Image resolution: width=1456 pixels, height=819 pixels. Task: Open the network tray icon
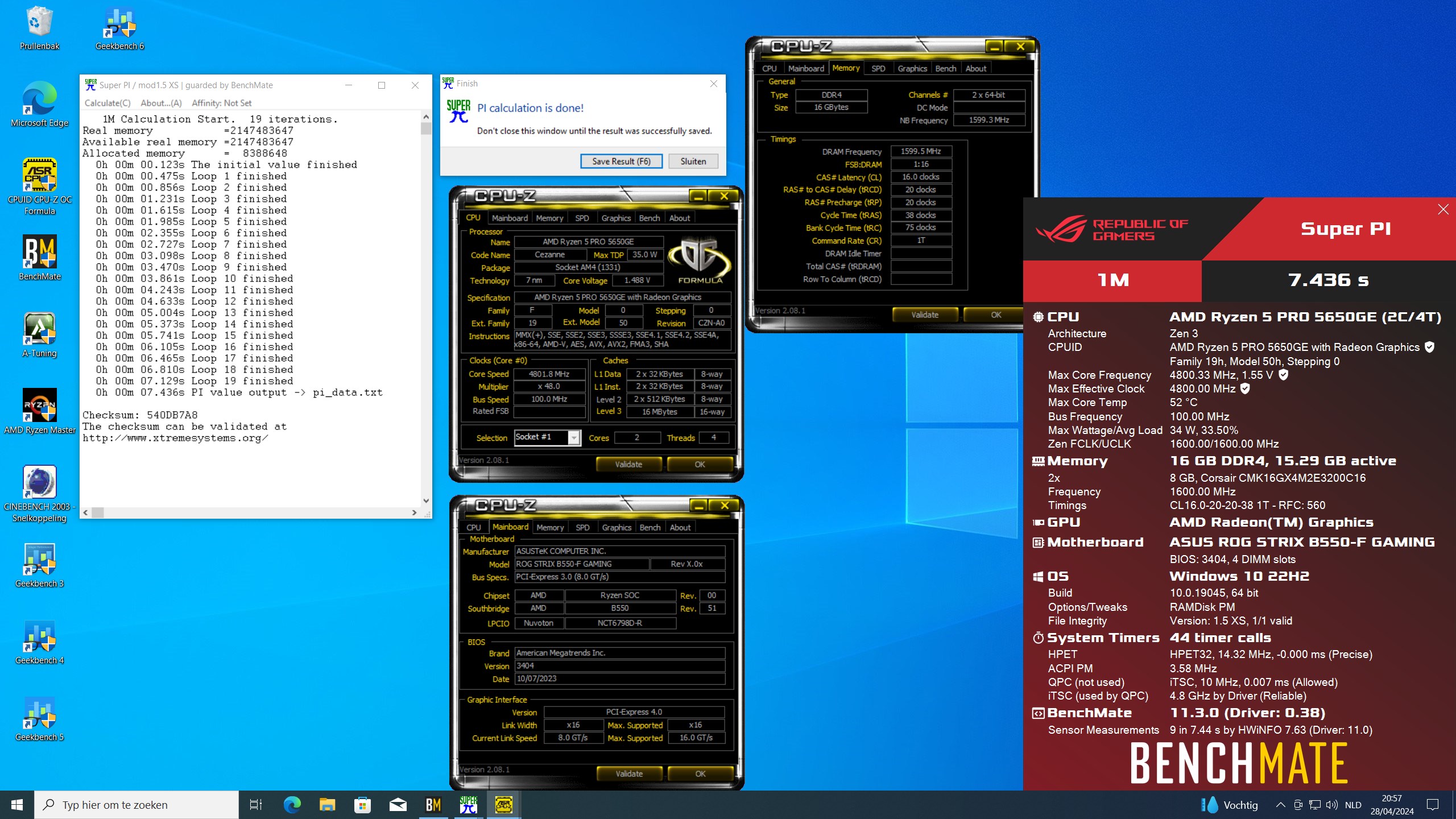pos(1315,805)
